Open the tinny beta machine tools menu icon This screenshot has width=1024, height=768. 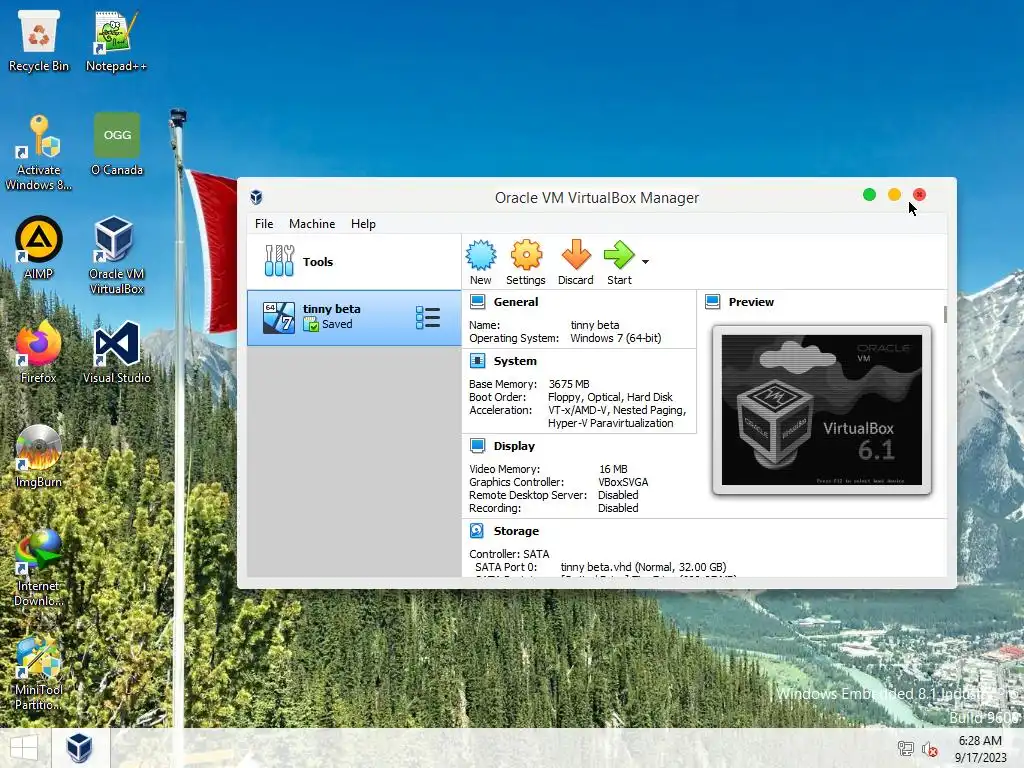(x=428, y=317)
